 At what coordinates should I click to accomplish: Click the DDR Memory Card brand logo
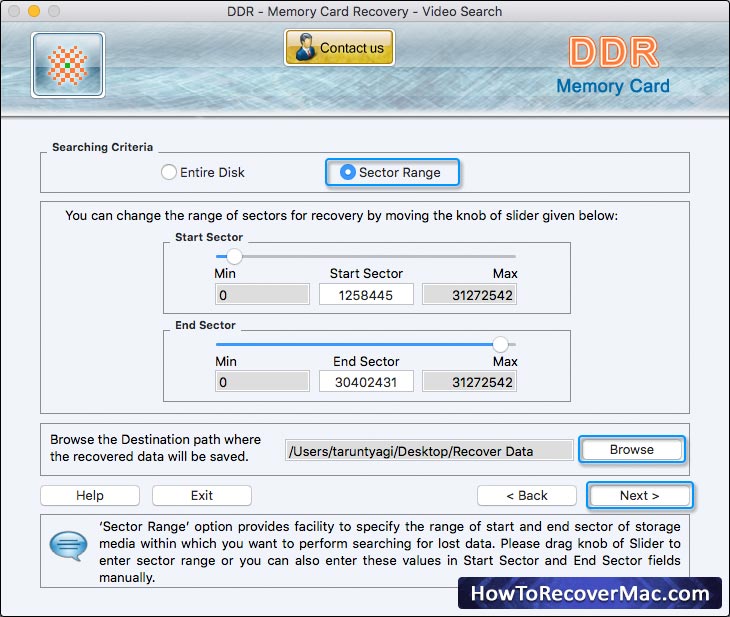[613, 66]
